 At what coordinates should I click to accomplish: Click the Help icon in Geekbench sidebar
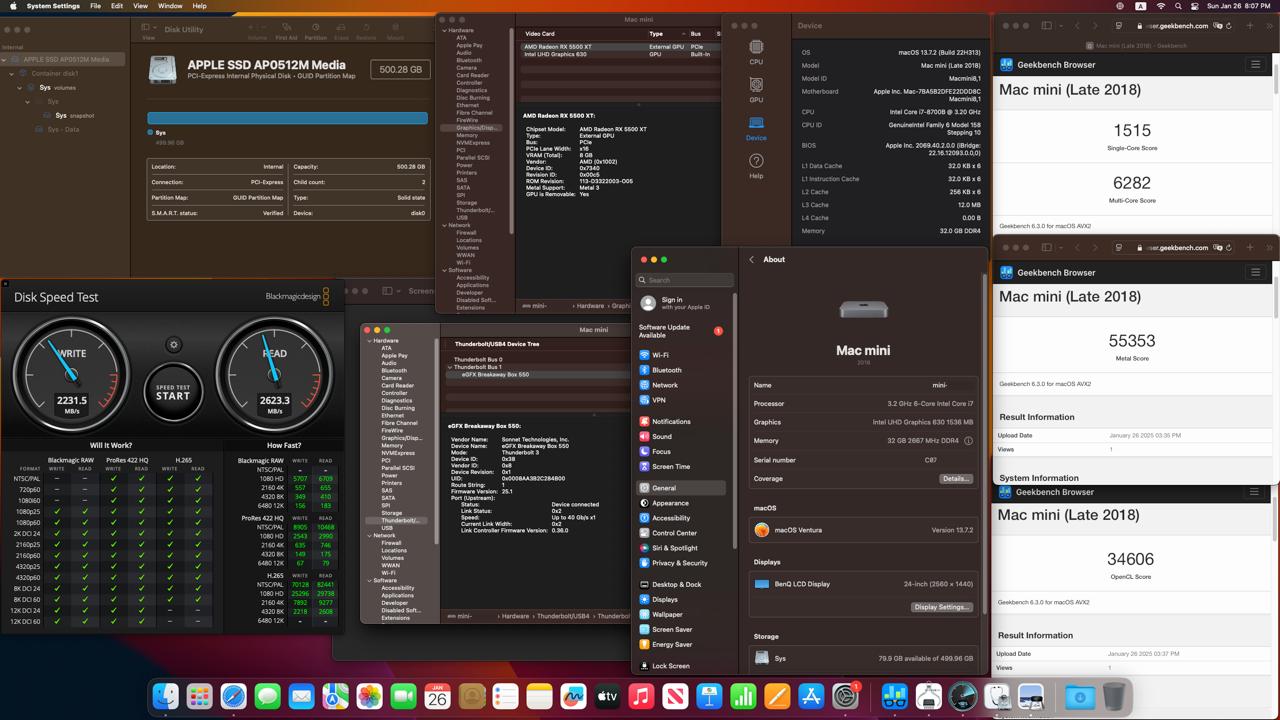(756, 165)
